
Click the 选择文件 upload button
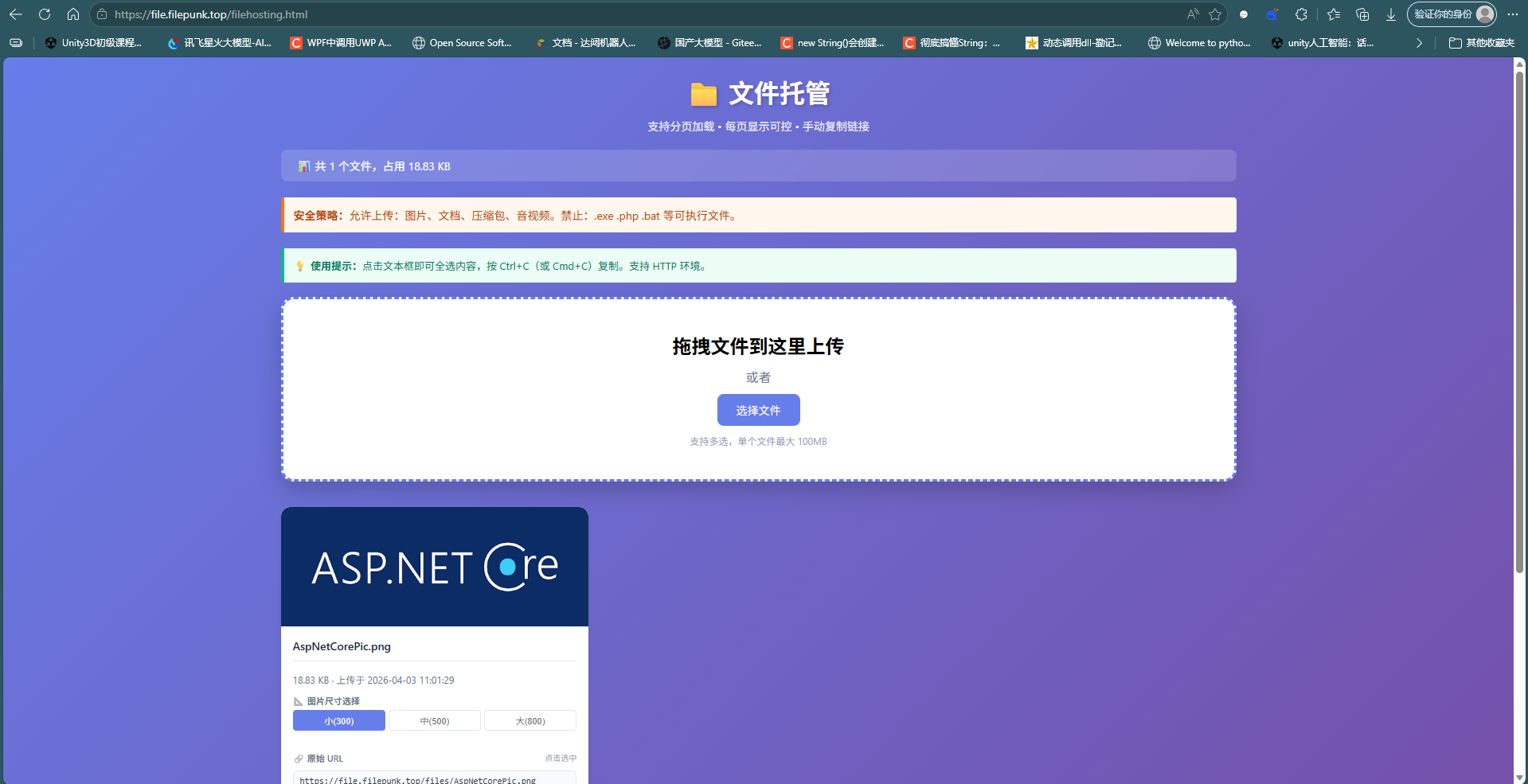coord(758,410)
